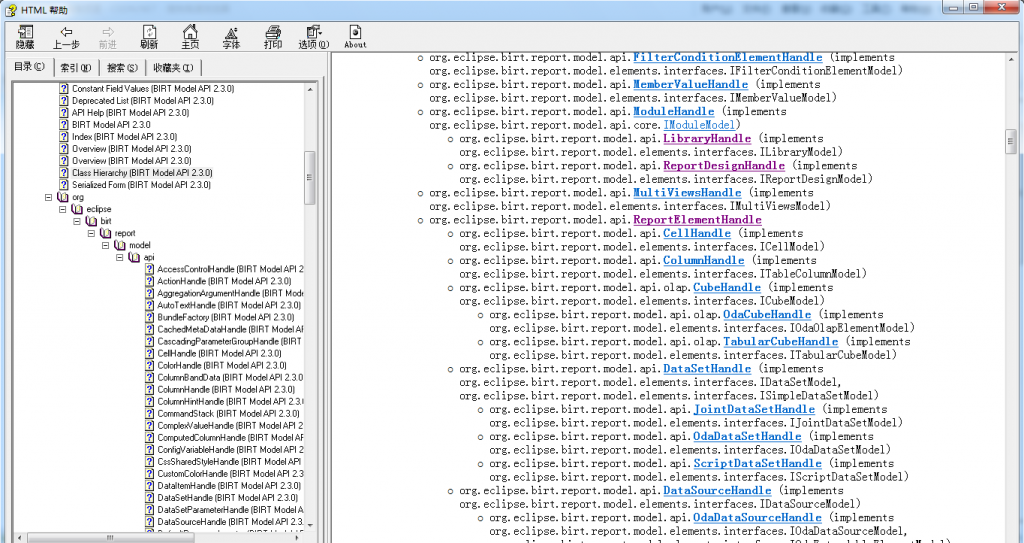The height and width of the screenshot is (543, 1024).
Task: Collapse the api tree node
Action: (x=120, y=257)
